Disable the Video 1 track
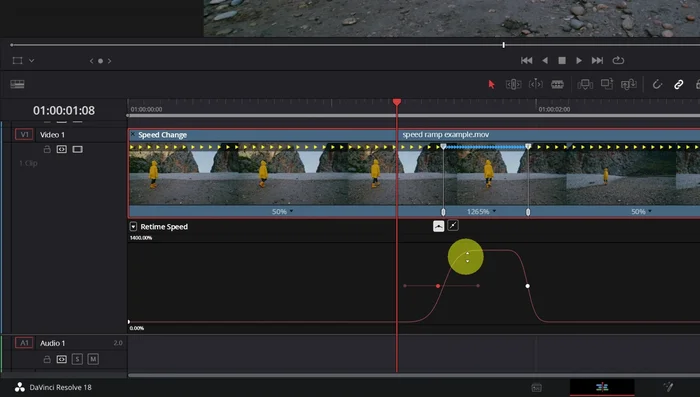The image size is (700, 397). (x=78, y=149)
